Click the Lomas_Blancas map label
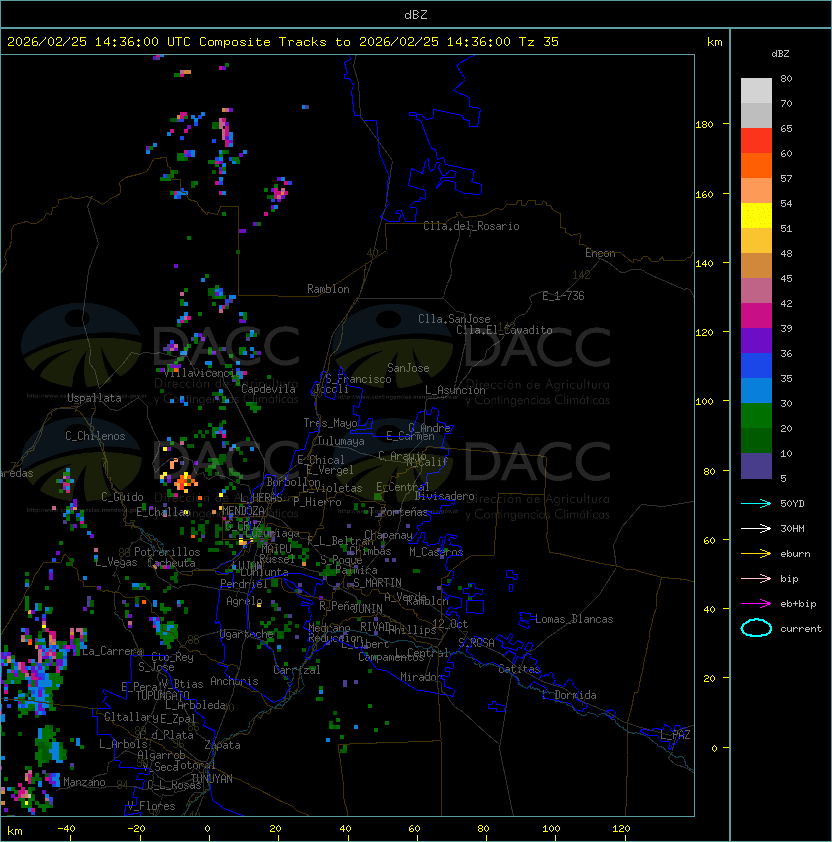This screenshot has width=832, height=842. [x=574, y=619]
